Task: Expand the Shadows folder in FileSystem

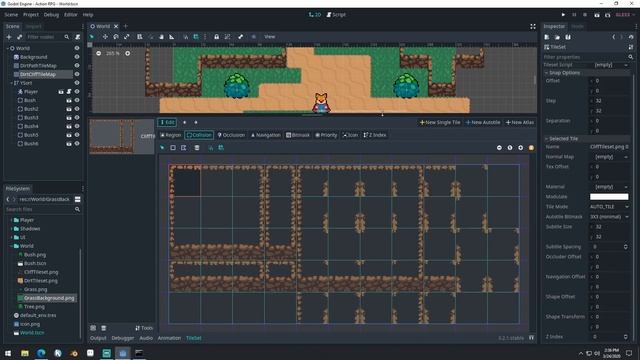Action: coord(11,229)
